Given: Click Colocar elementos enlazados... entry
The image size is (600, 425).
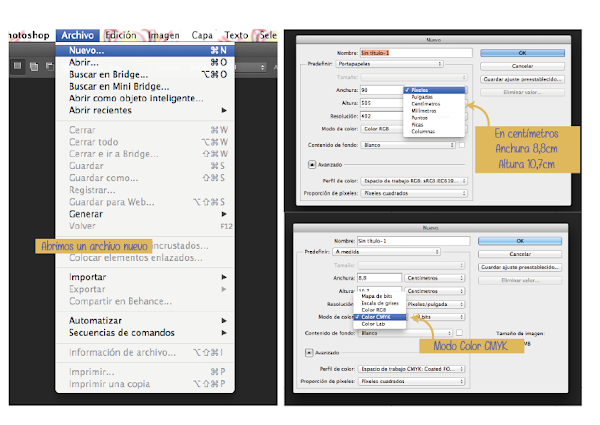Looking at the screenshot, I should click(x=145, y=258).
